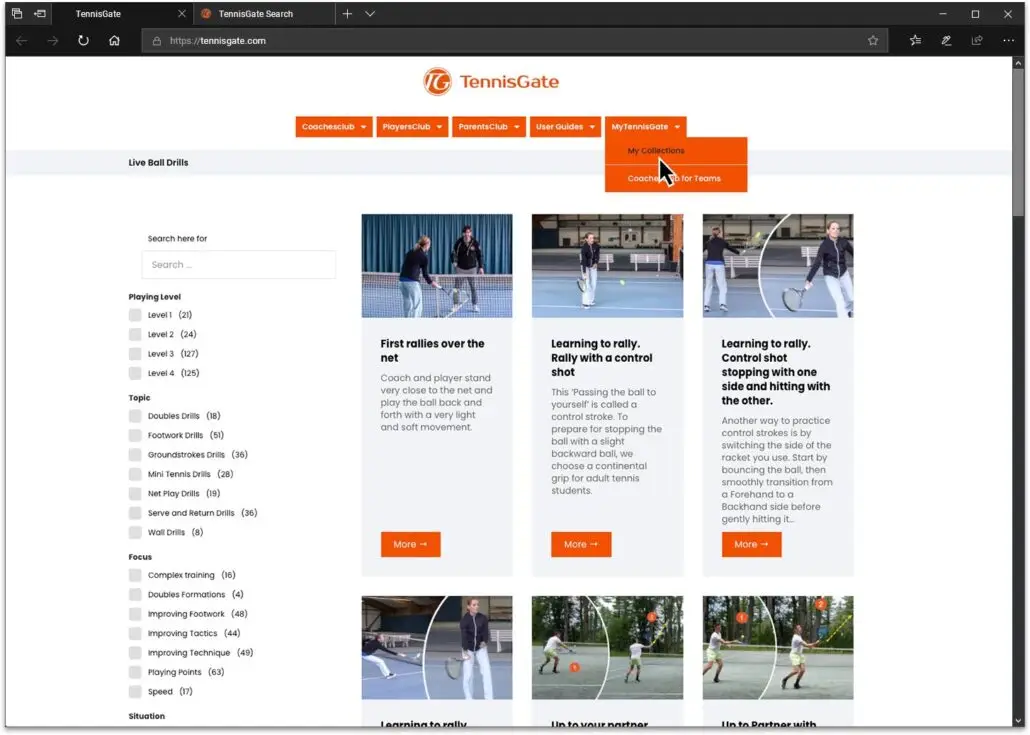Viewport: 1030px width, 735px height.
Task: Open the browser settings ellipsis menu
Action: pyautogui.click(x=1008, y=41)
